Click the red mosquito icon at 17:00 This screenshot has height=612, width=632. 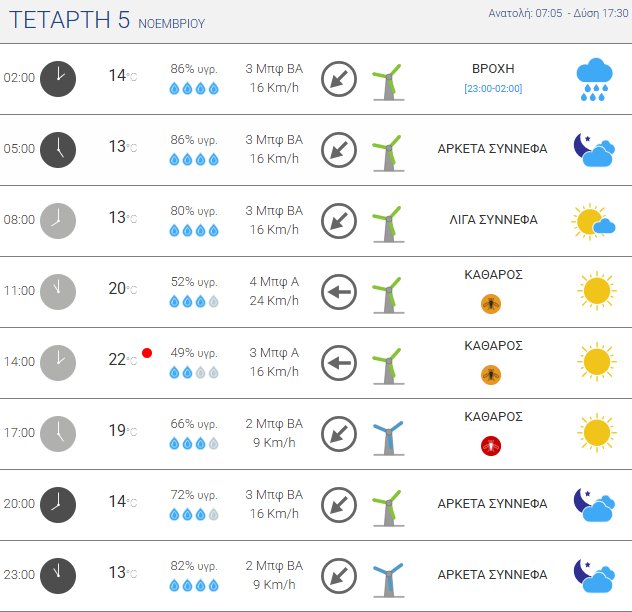click(x=492, y=445)
